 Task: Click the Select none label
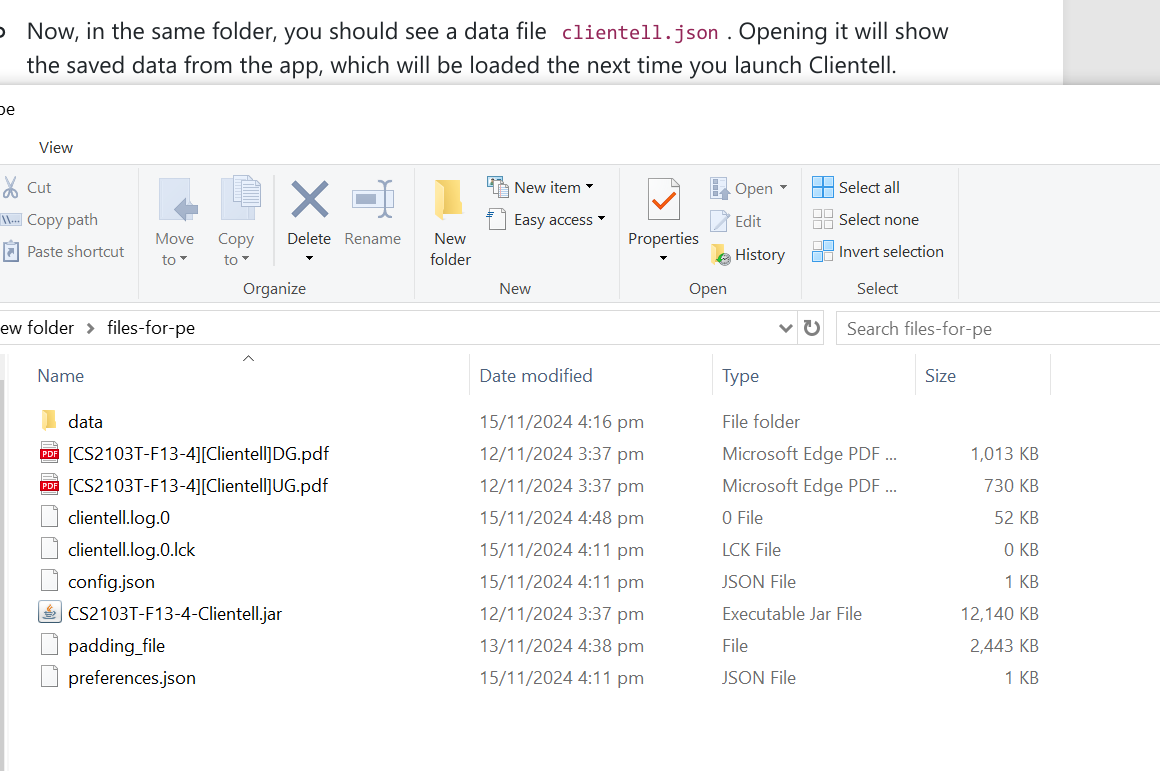pyautogui.click(x=879, y=219)
